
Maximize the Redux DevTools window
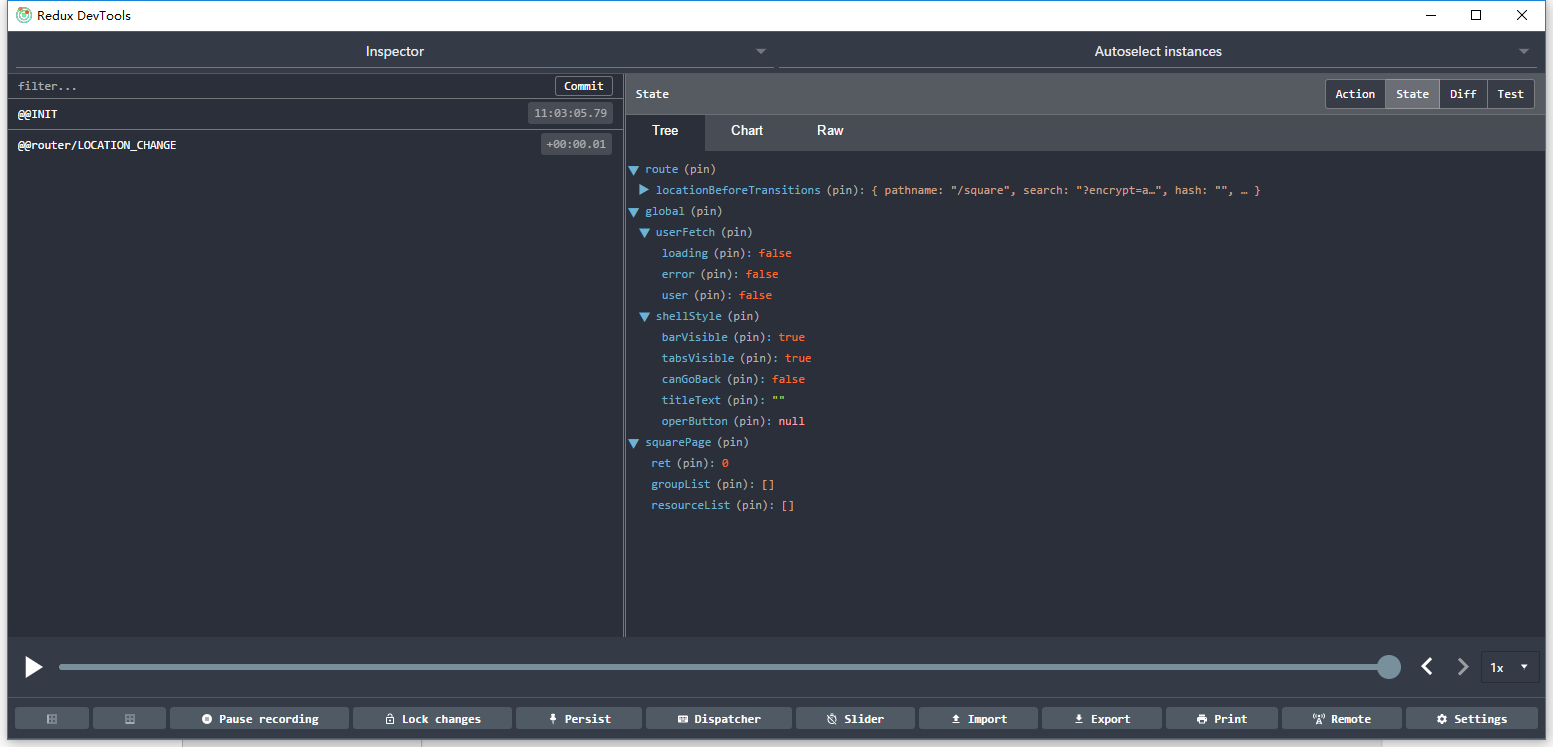click(x=1476, y=15)
